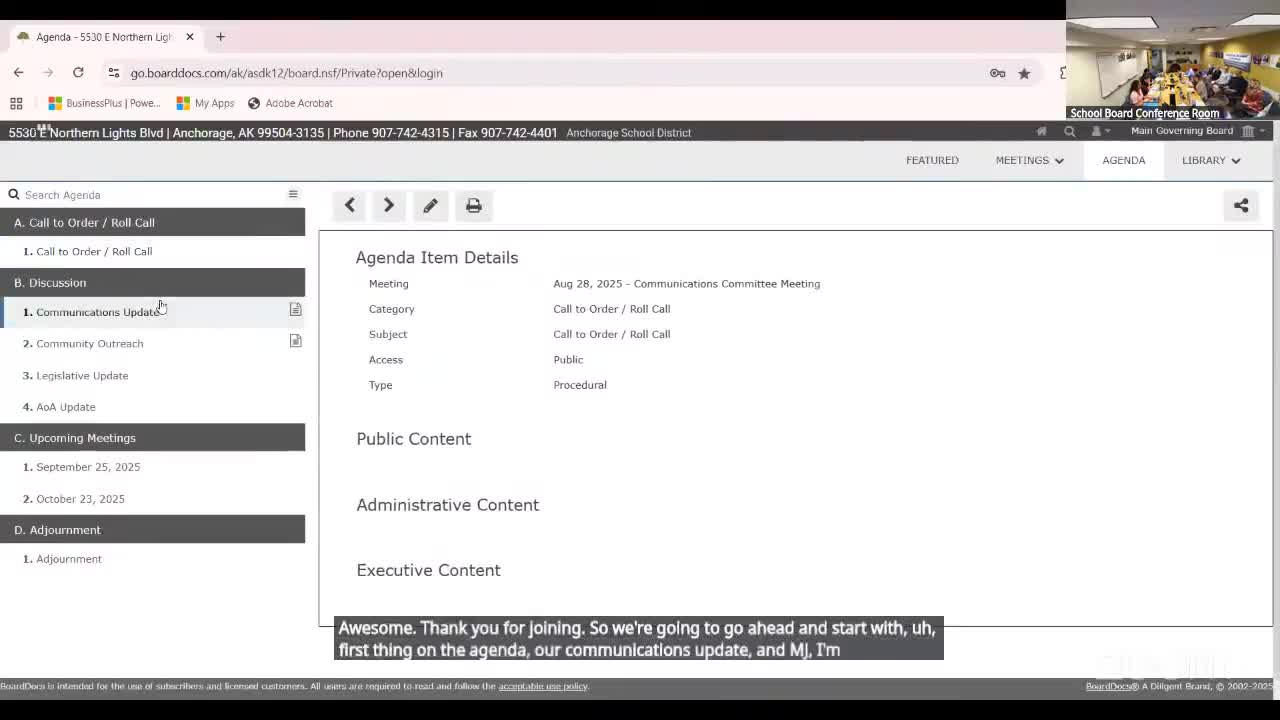Click the BoardDocs footer link
Image resolution: width=1280 pixels, height=720 pixels.
point(1111,686)
